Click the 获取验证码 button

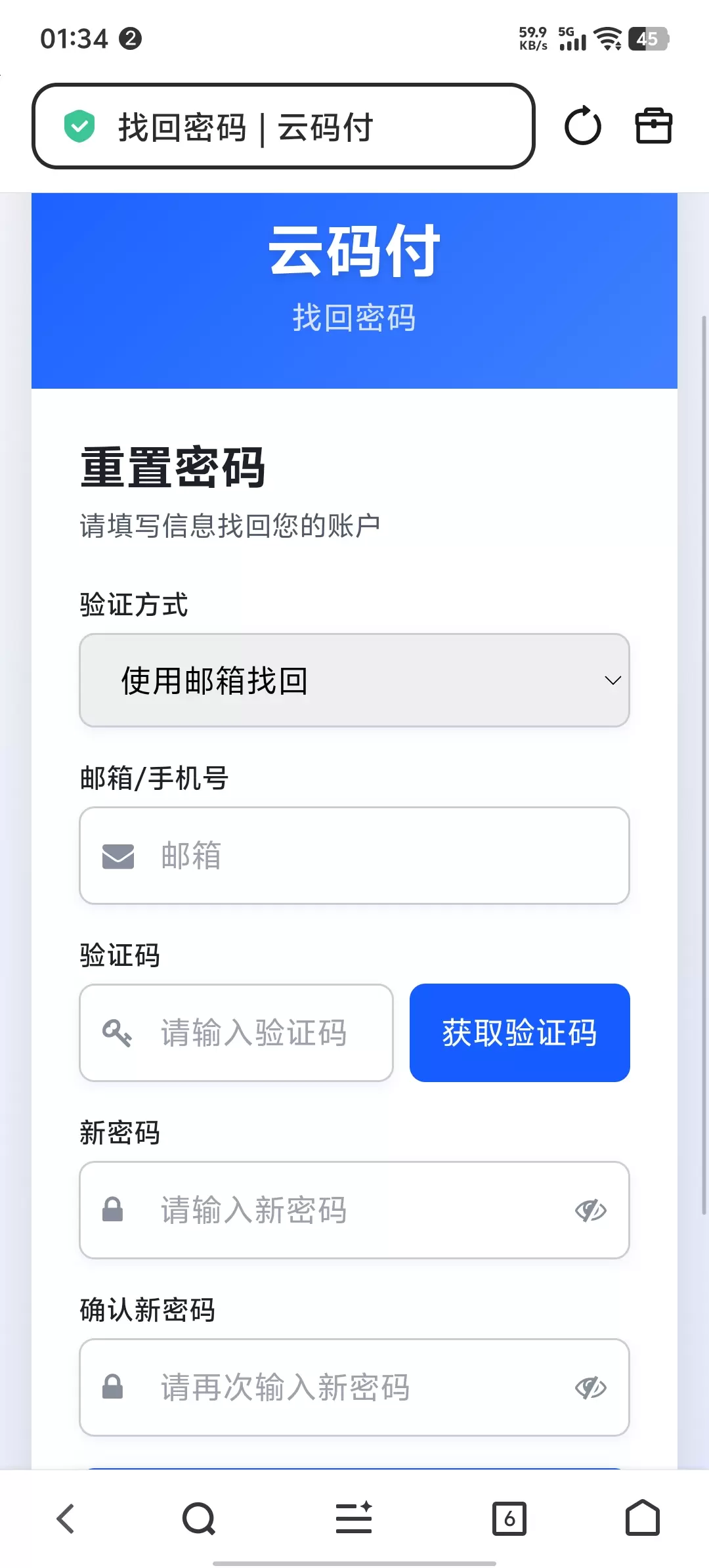[x=520, y=1033]
